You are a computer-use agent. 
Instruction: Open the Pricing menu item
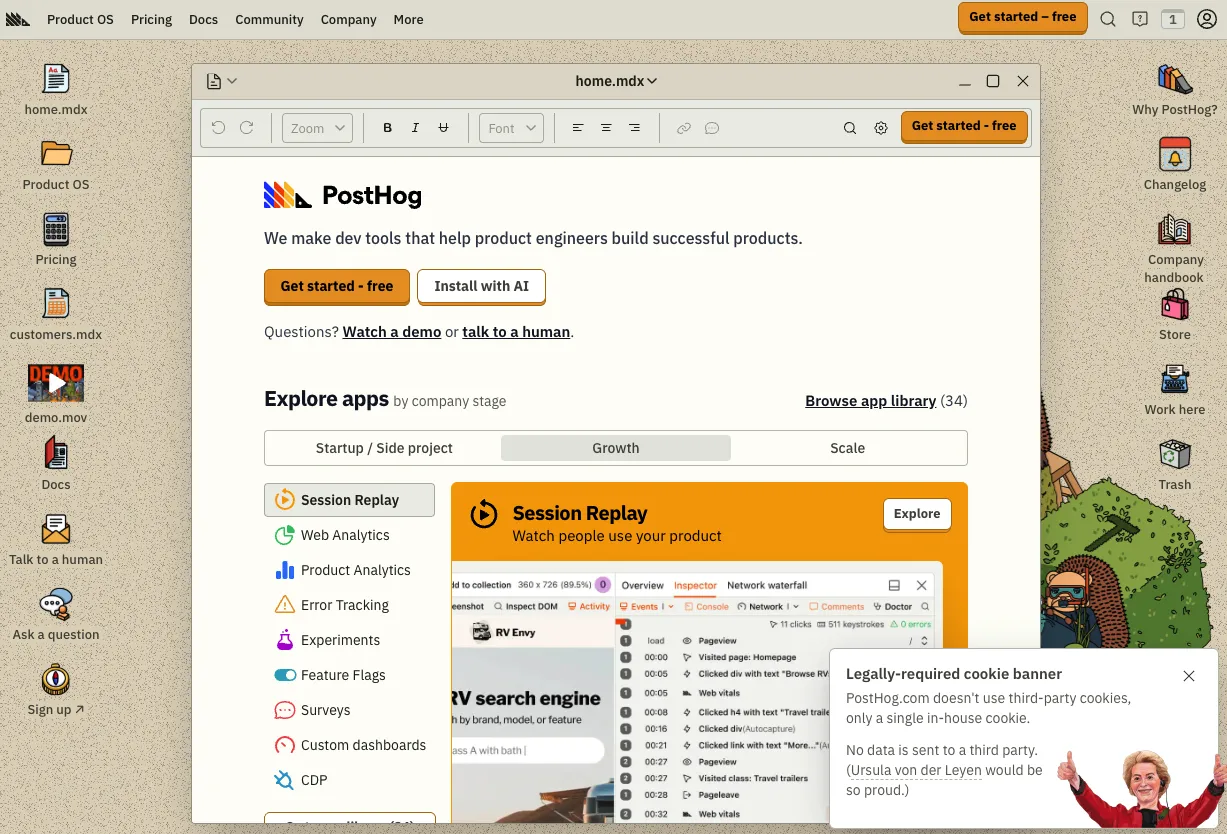(151, 19)
